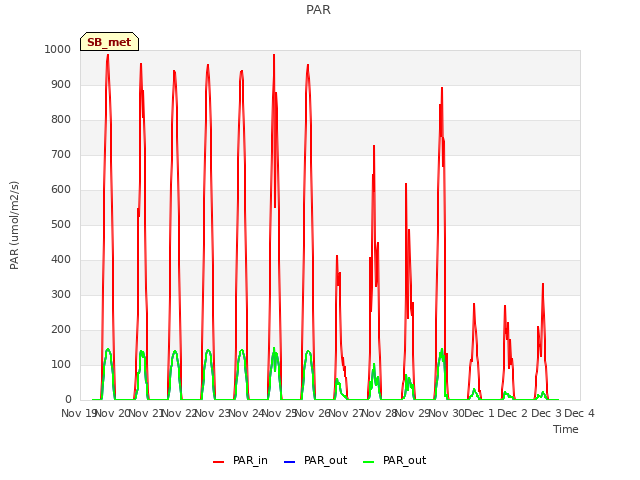
Task: Click the x-axis title Time
Action: click(566, 429)
